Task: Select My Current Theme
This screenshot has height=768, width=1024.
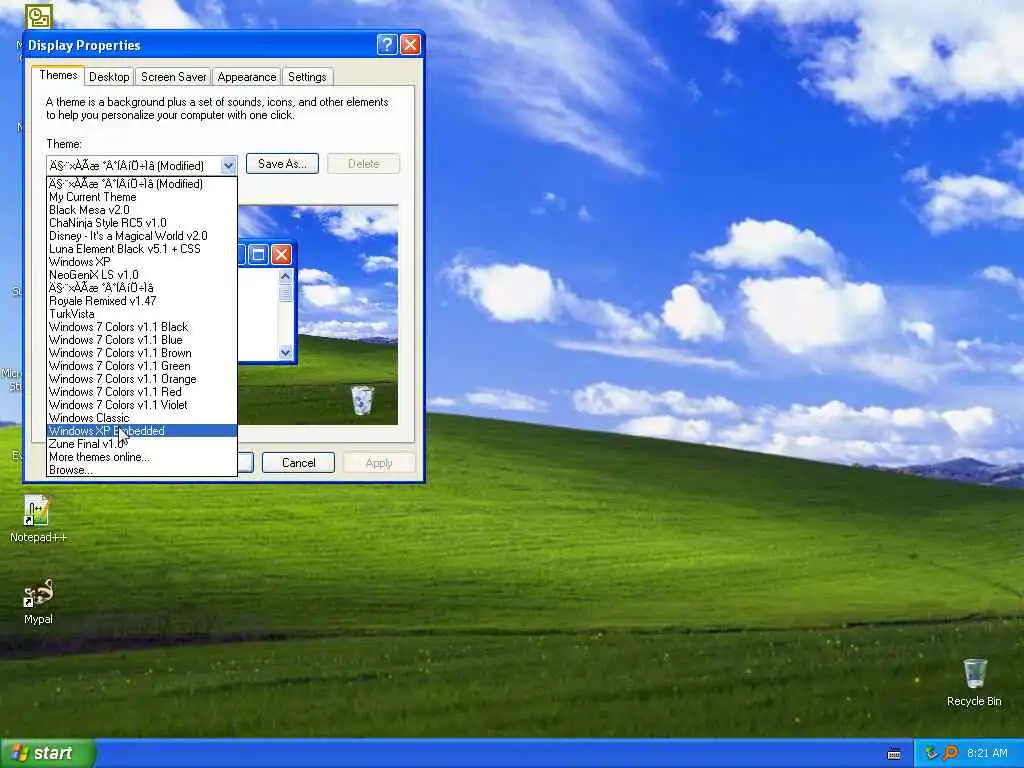Action: pos(142,197)
